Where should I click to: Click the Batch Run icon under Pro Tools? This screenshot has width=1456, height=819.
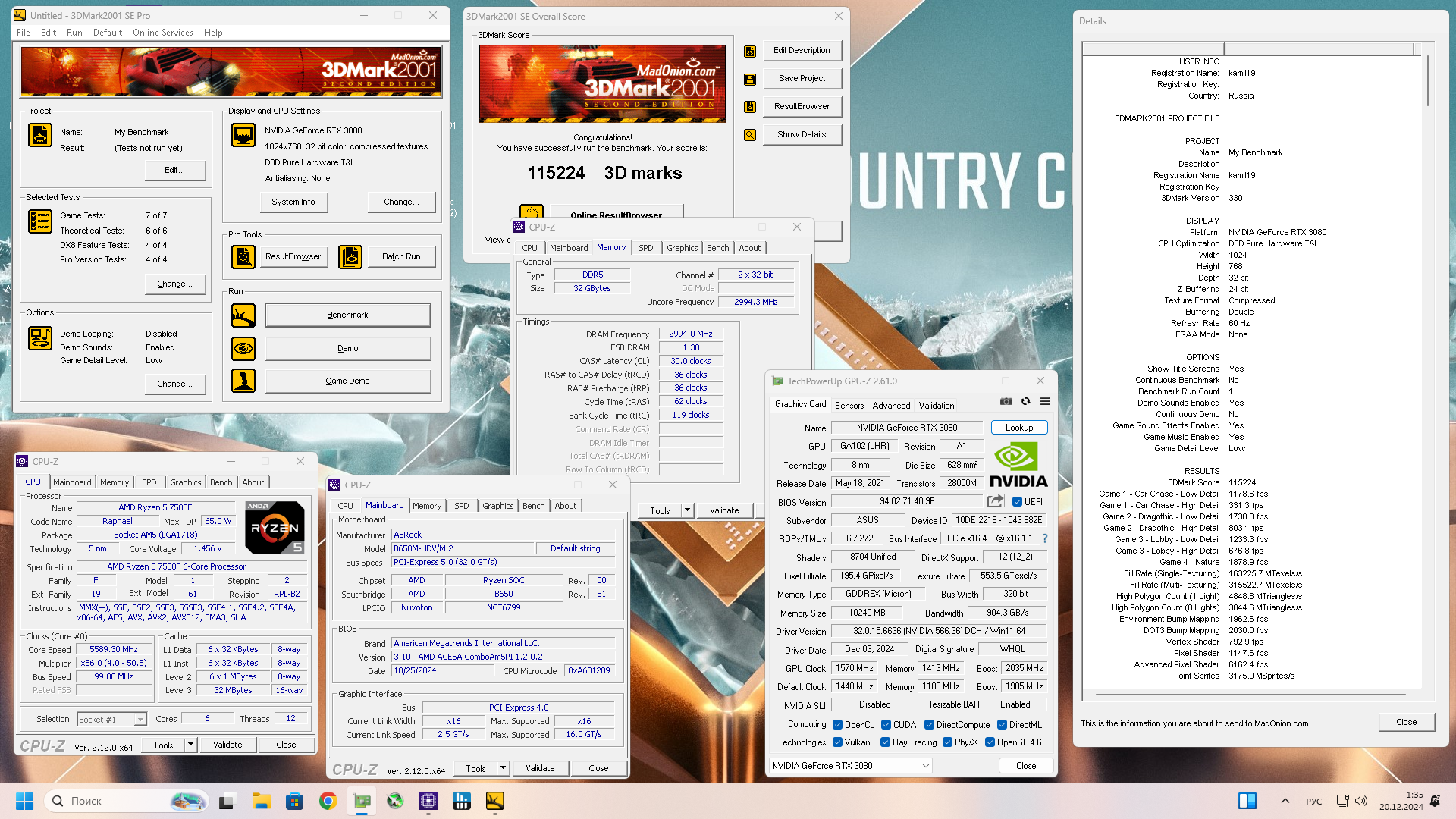coord(350,257)
